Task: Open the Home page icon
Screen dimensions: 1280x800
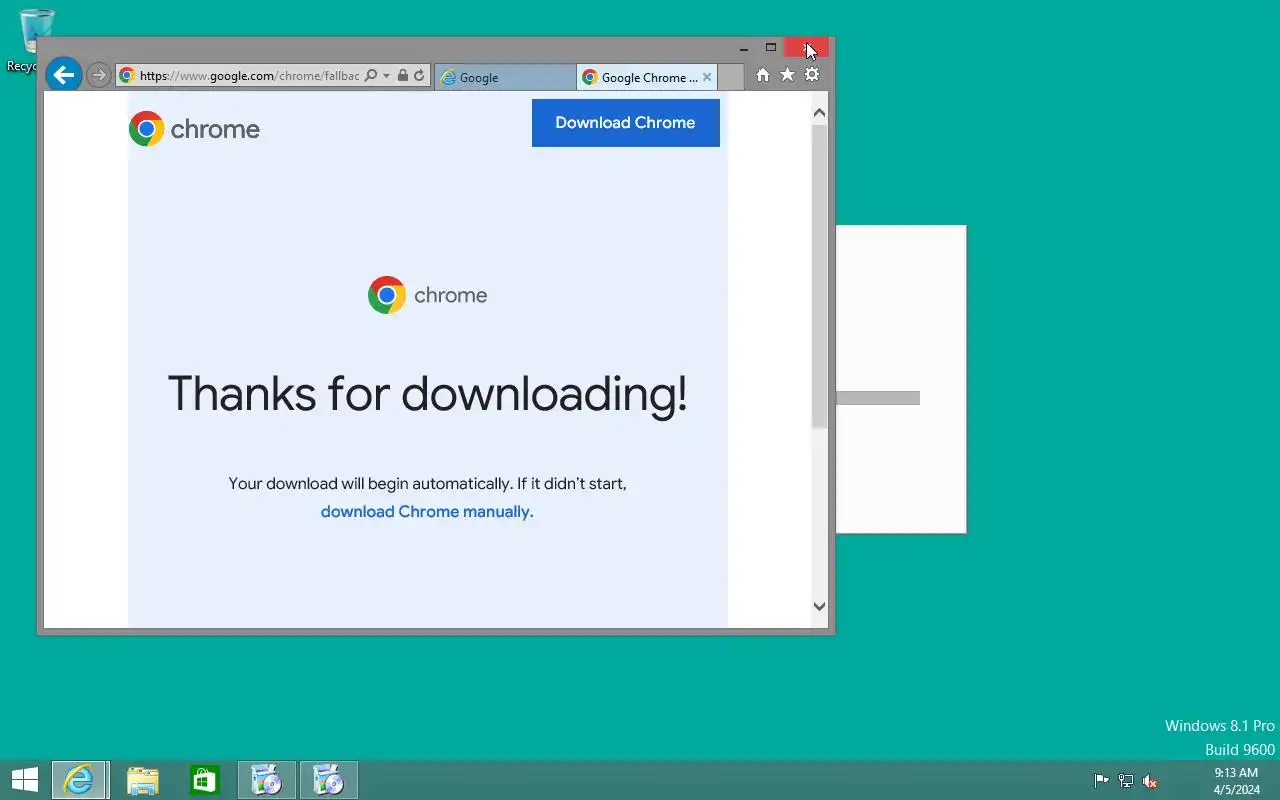Action: click(763, 75)
